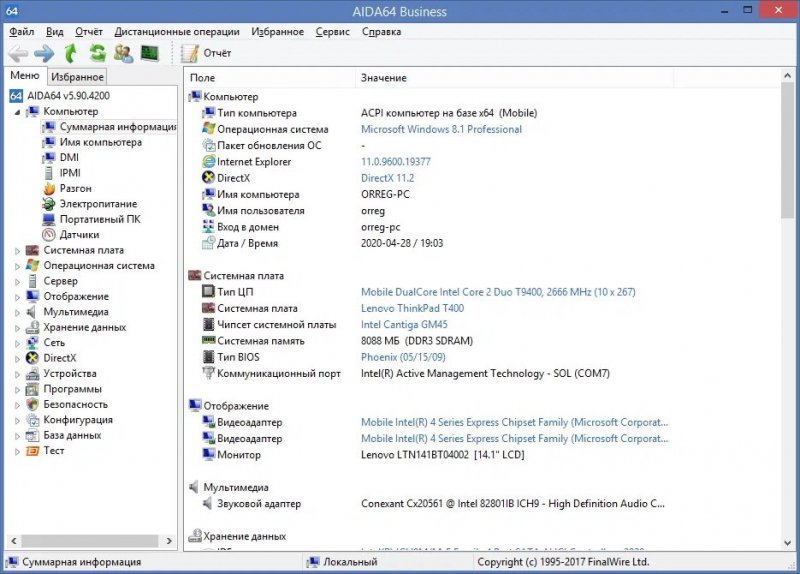Open Электропитание power management item

pos(98,204)
